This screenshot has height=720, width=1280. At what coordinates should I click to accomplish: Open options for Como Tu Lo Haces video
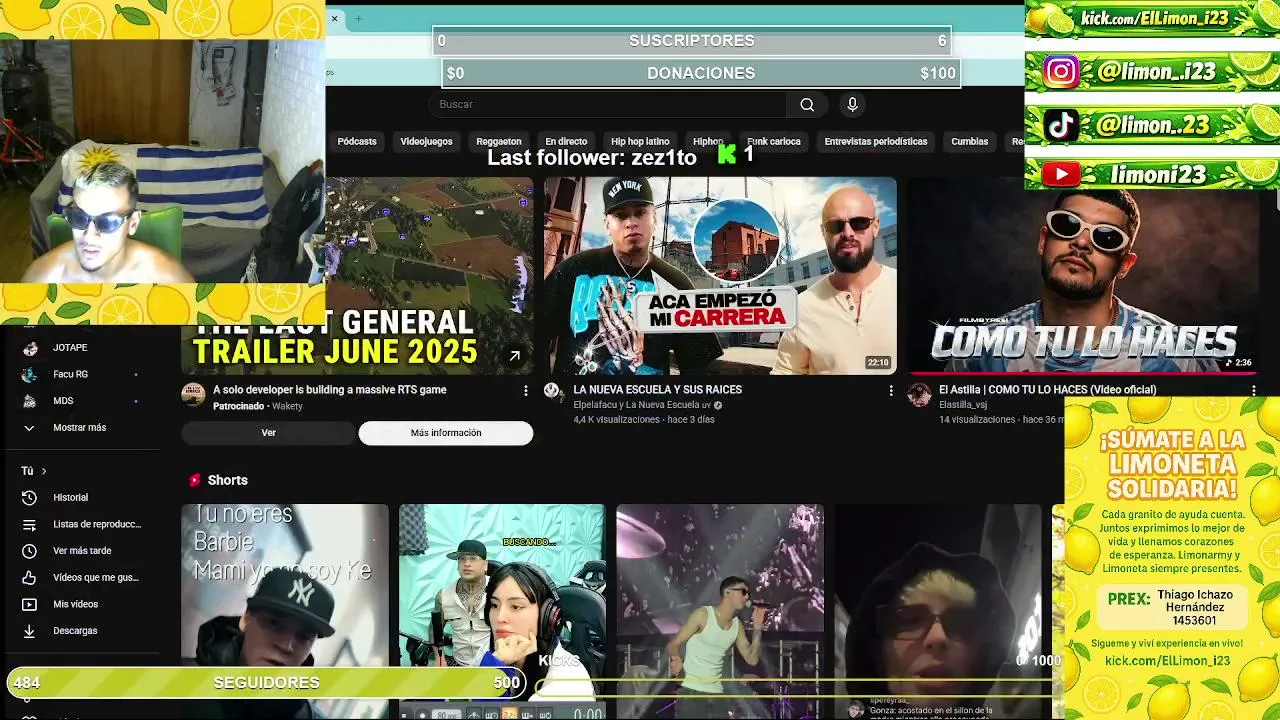point(1253,391)
